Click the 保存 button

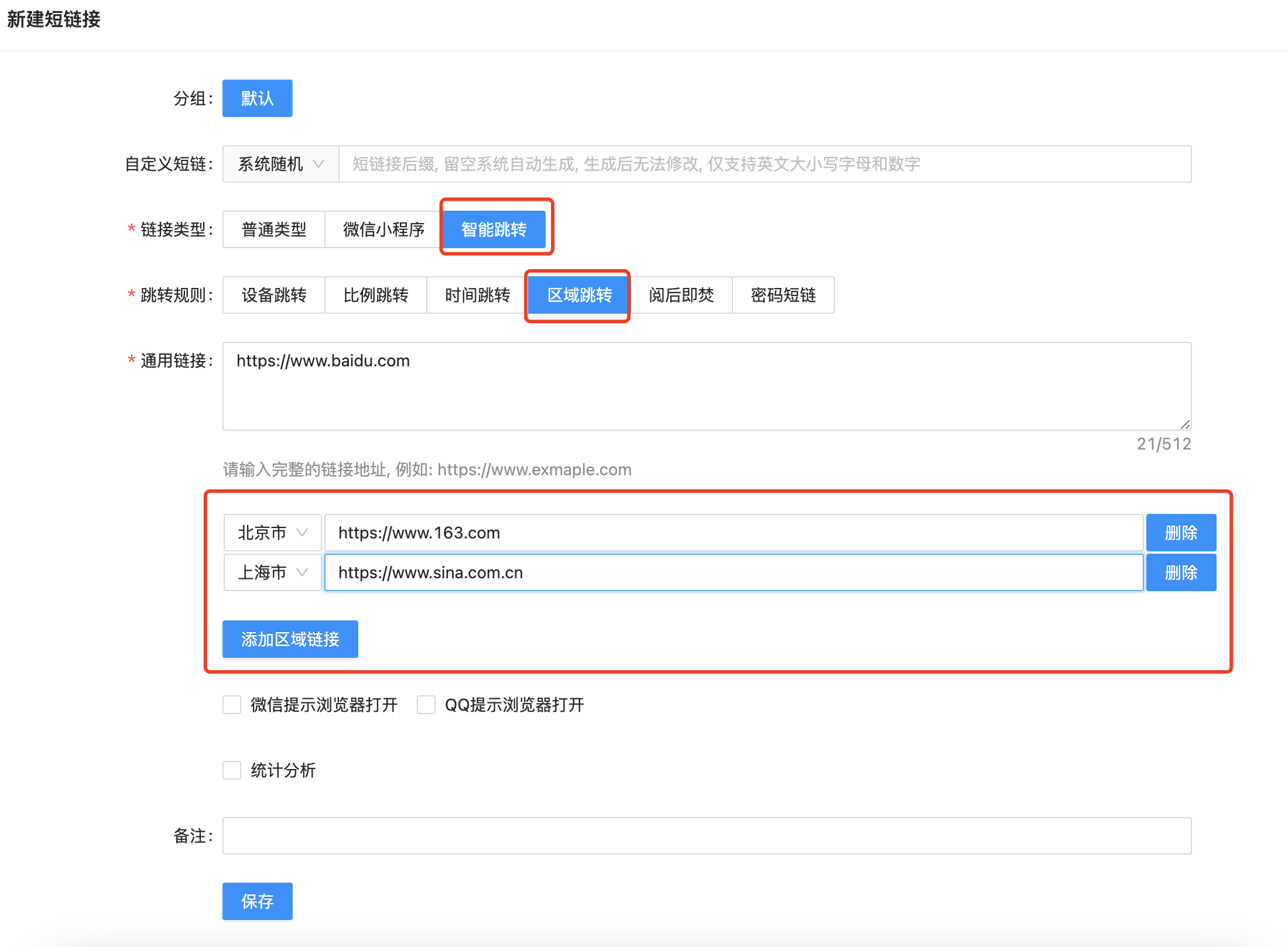(x=257, y=901)
